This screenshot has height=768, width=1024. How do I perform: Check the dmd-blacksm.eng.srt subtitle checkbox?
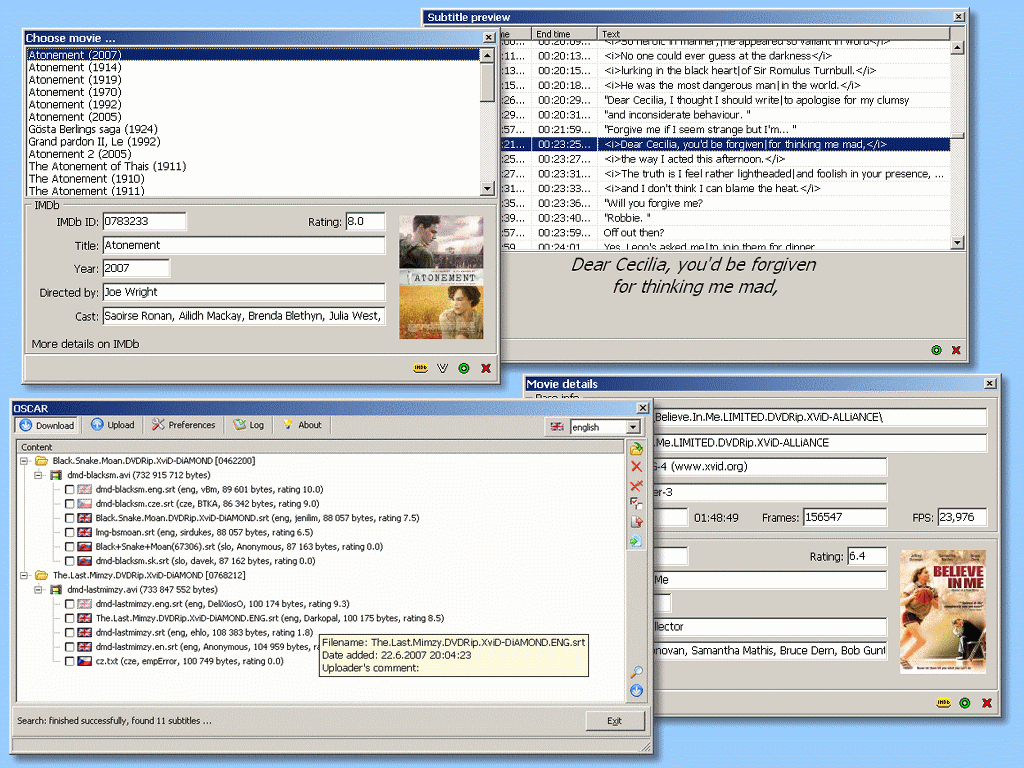coord(69,489)
